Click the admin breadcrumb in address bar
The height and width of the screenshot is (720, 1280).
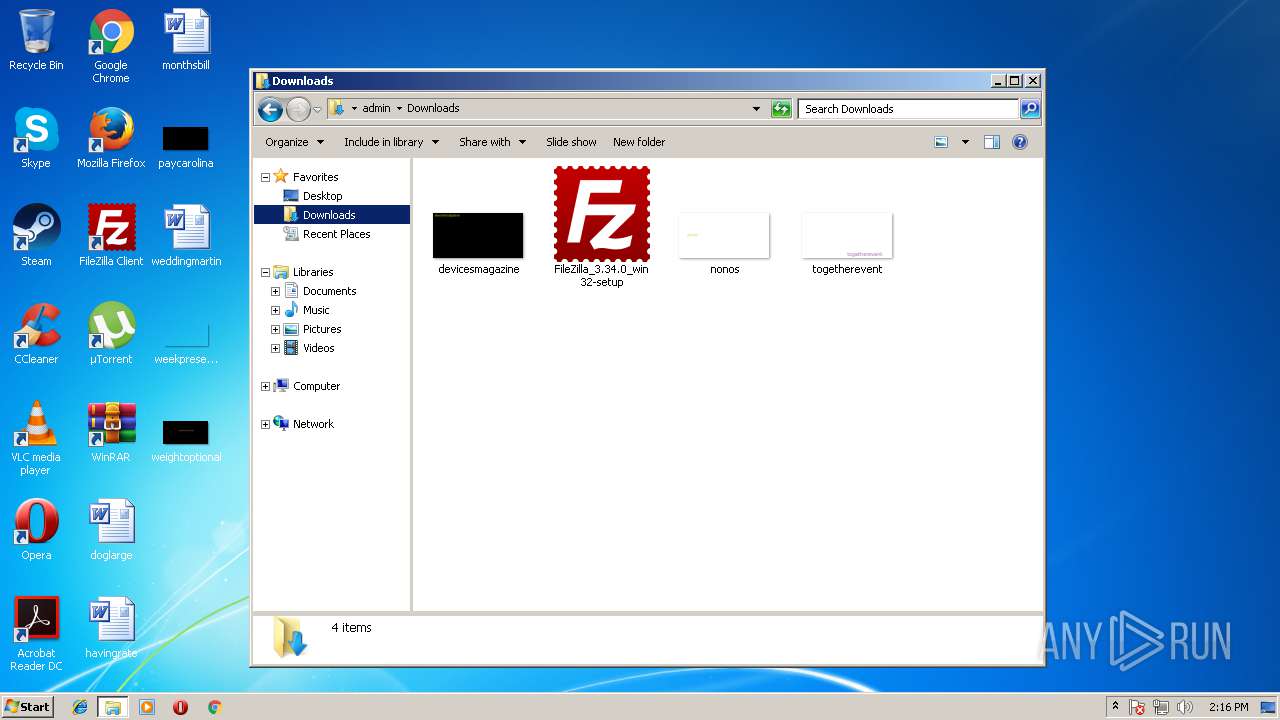[376, 108]
